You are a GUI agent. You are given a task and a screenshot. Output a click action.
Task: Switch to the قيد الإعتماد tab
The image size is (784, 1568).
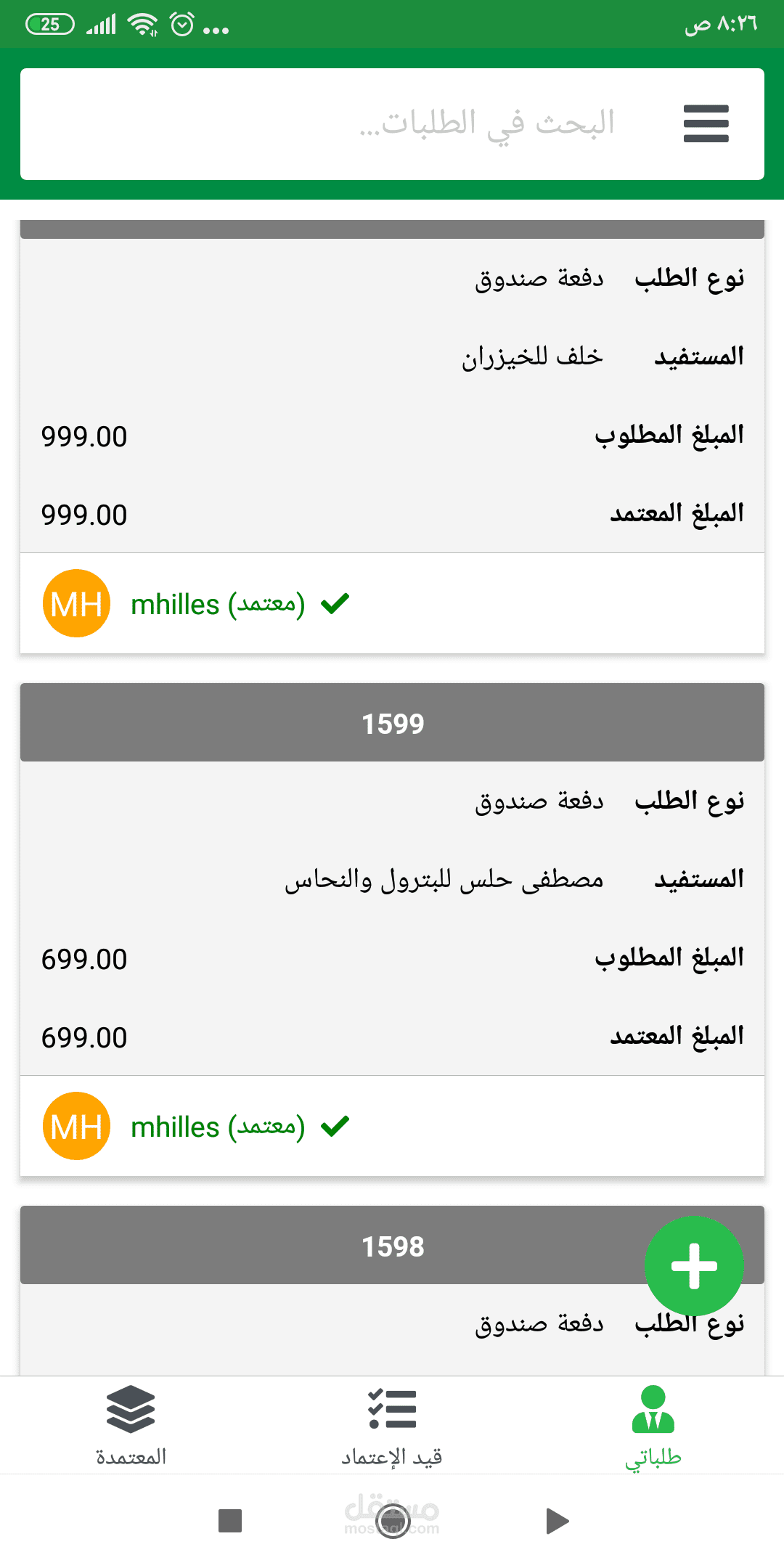(392, 1456)
